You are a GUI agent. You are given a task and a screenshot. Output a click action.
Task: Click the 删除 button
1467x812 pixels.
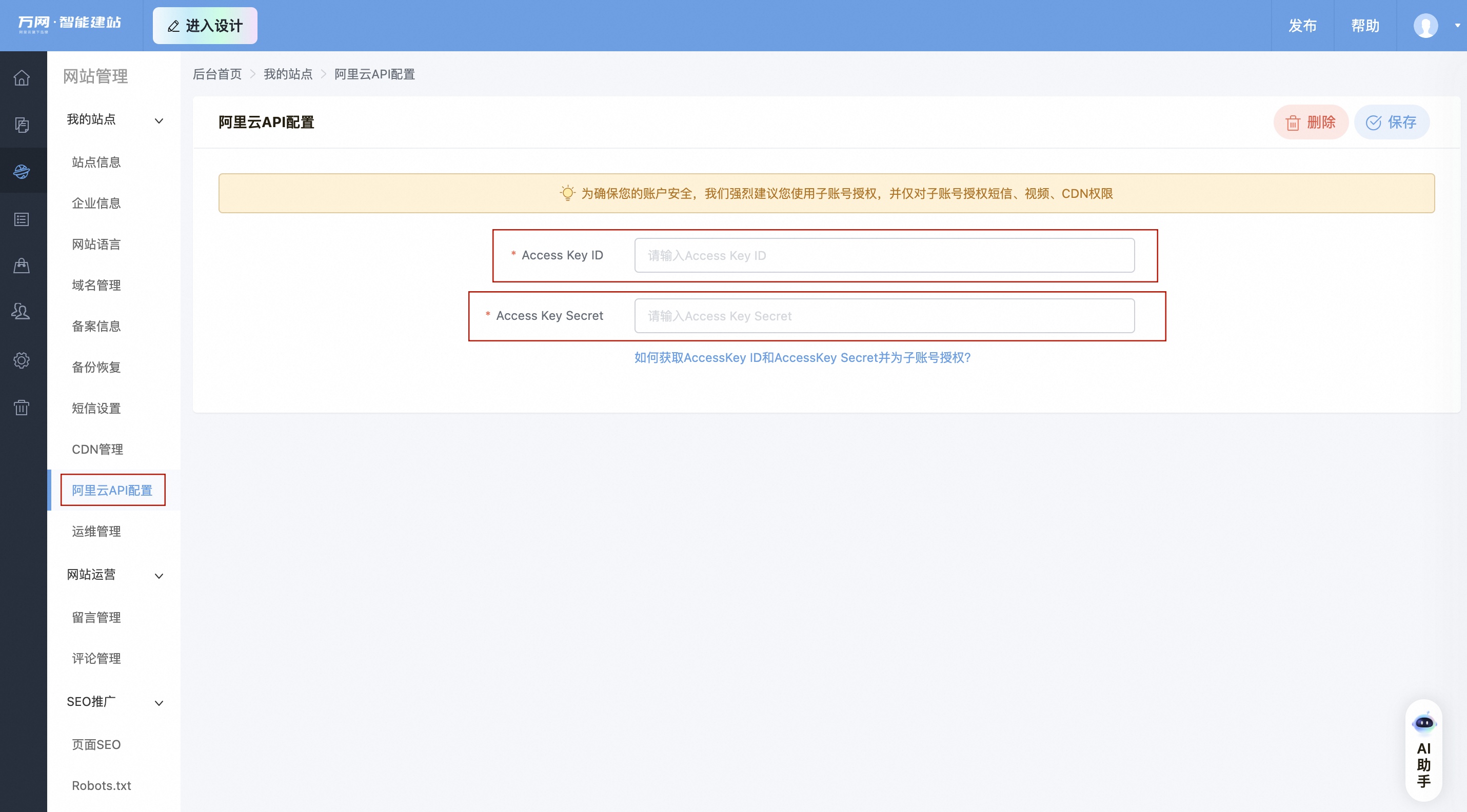coord(1311,122)
